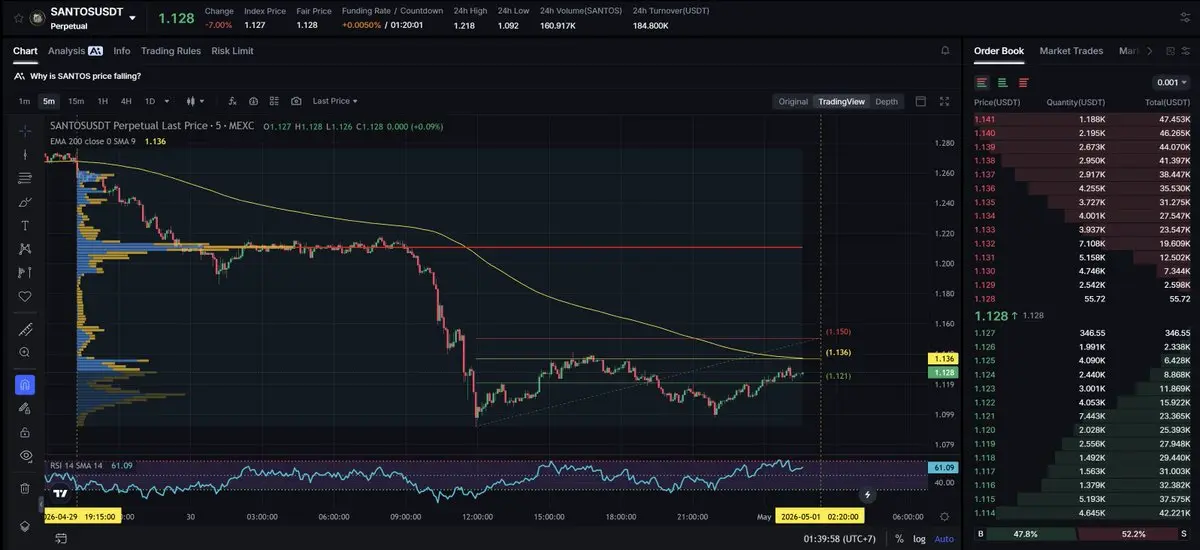Screen dimensions: 1200x550
Task: Open the chart patterns tool
Action: (25, 249)
